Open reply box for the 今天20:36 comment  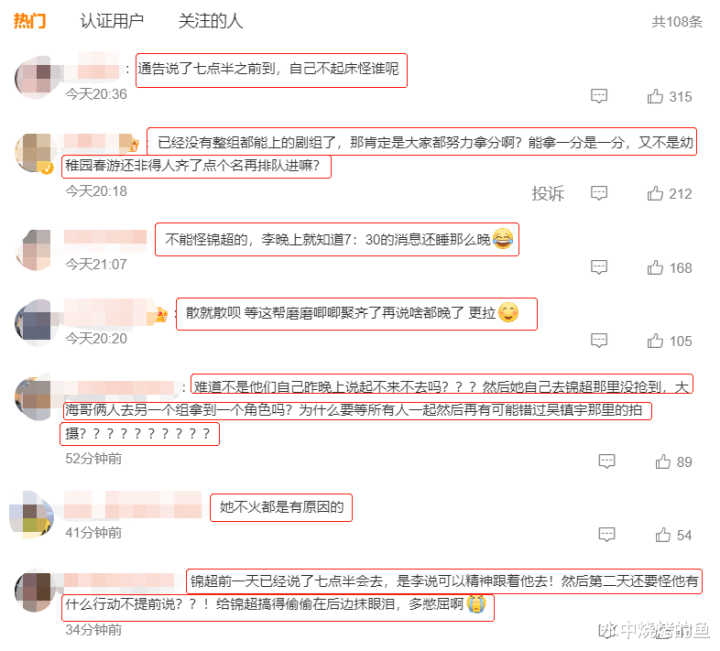(x=599, y=96)
